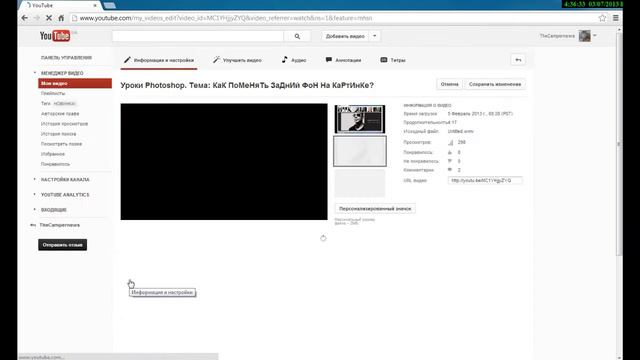Stop page loading with X button
640x360 pixels.
click(x=49, y=18)
